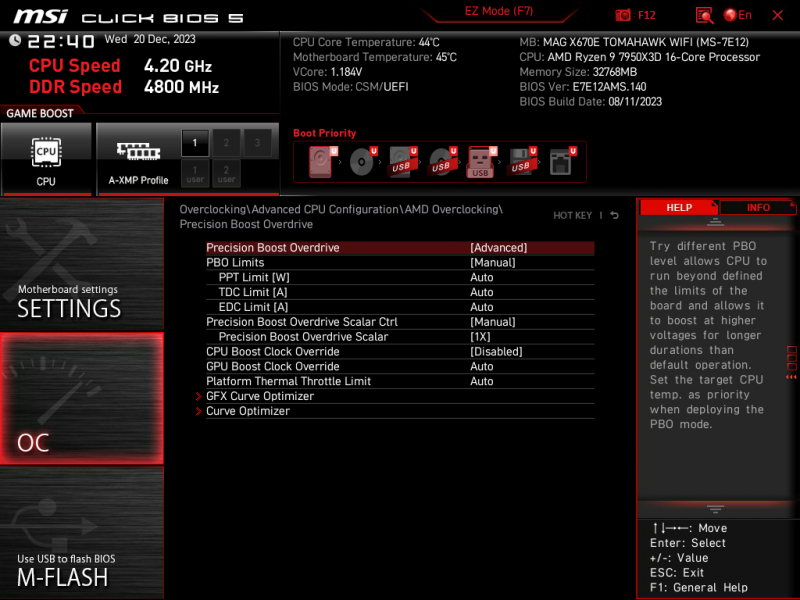Open the BIOS search icon
The width and height of the screenshot is (800, 600).
pyautogui.click(x=704, y=15)
